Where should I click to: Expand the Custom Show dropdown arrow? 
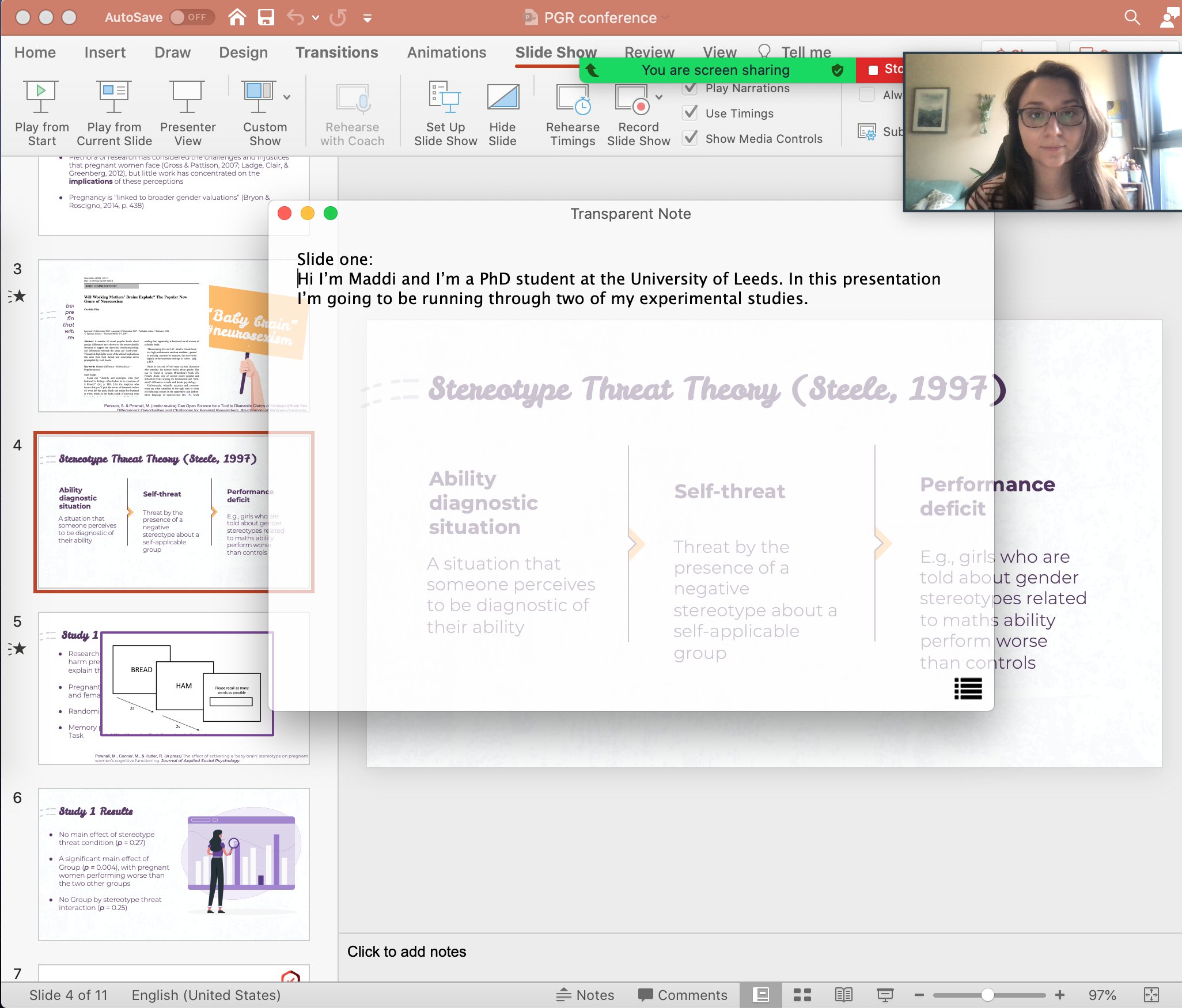287,97
